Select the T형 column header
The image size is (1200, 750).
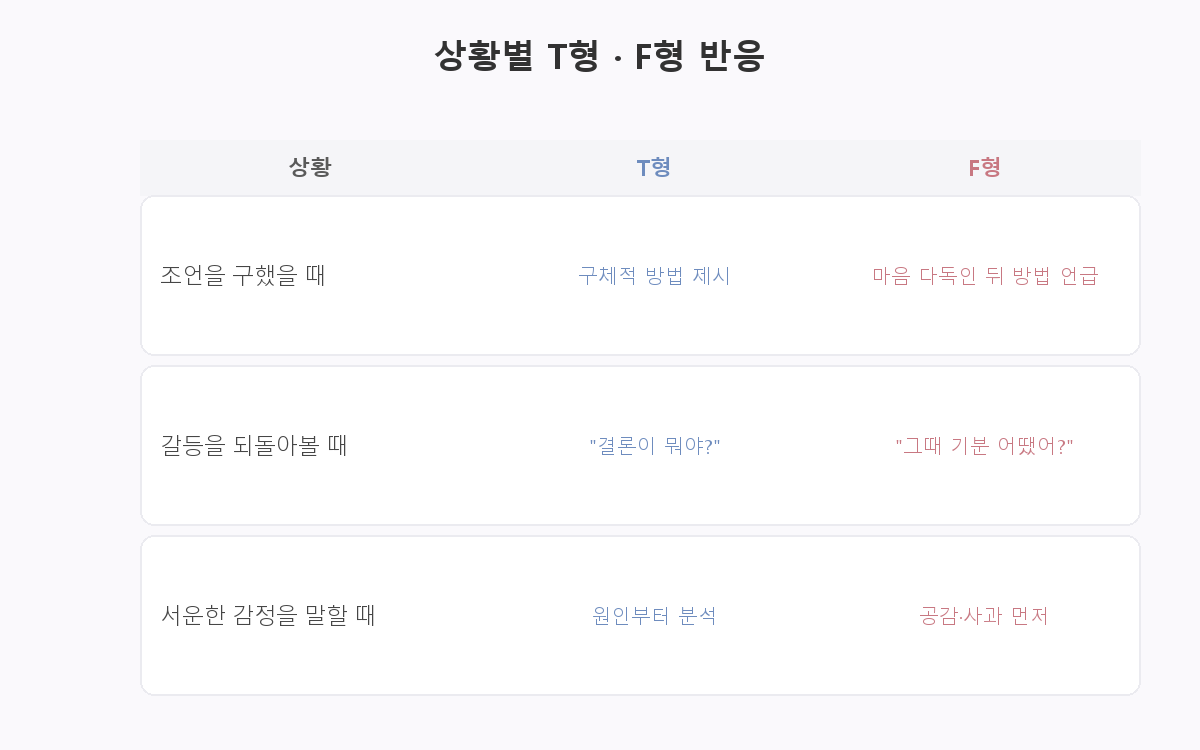click(x=654, y=167)
